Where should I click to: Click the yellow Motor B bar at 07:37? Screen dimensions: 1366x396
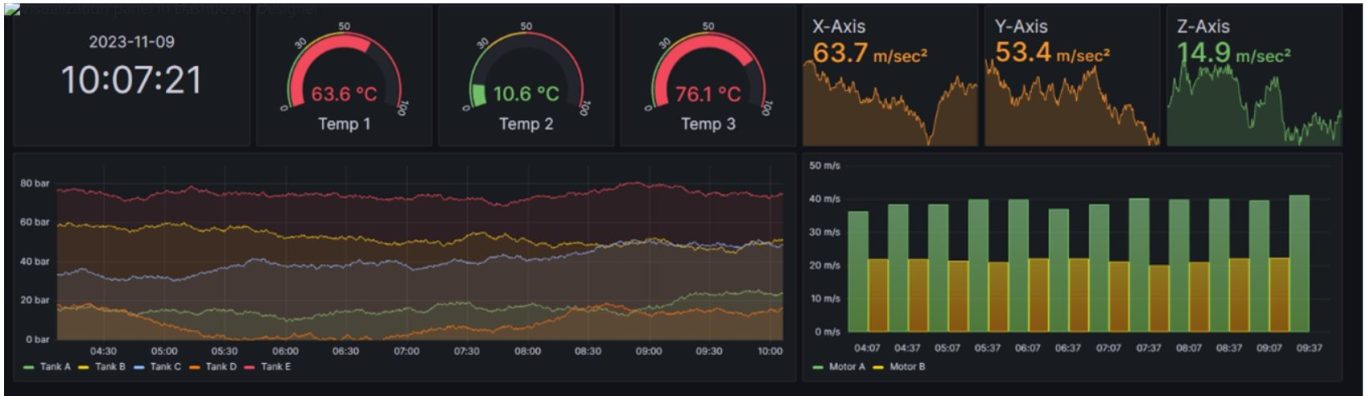pos(1159,299)
